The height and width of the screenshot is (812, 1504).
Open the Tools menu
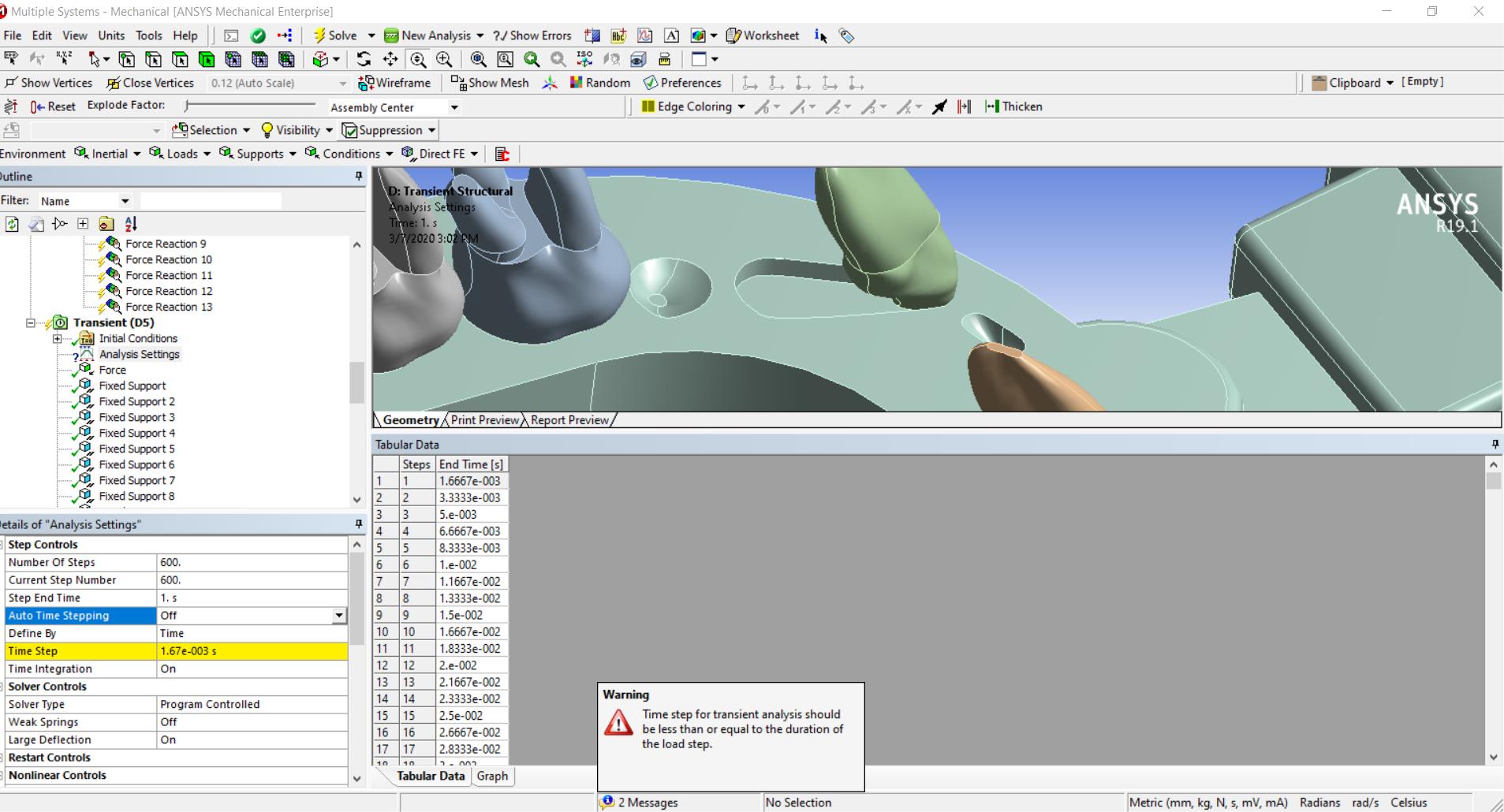coord(148,35)
